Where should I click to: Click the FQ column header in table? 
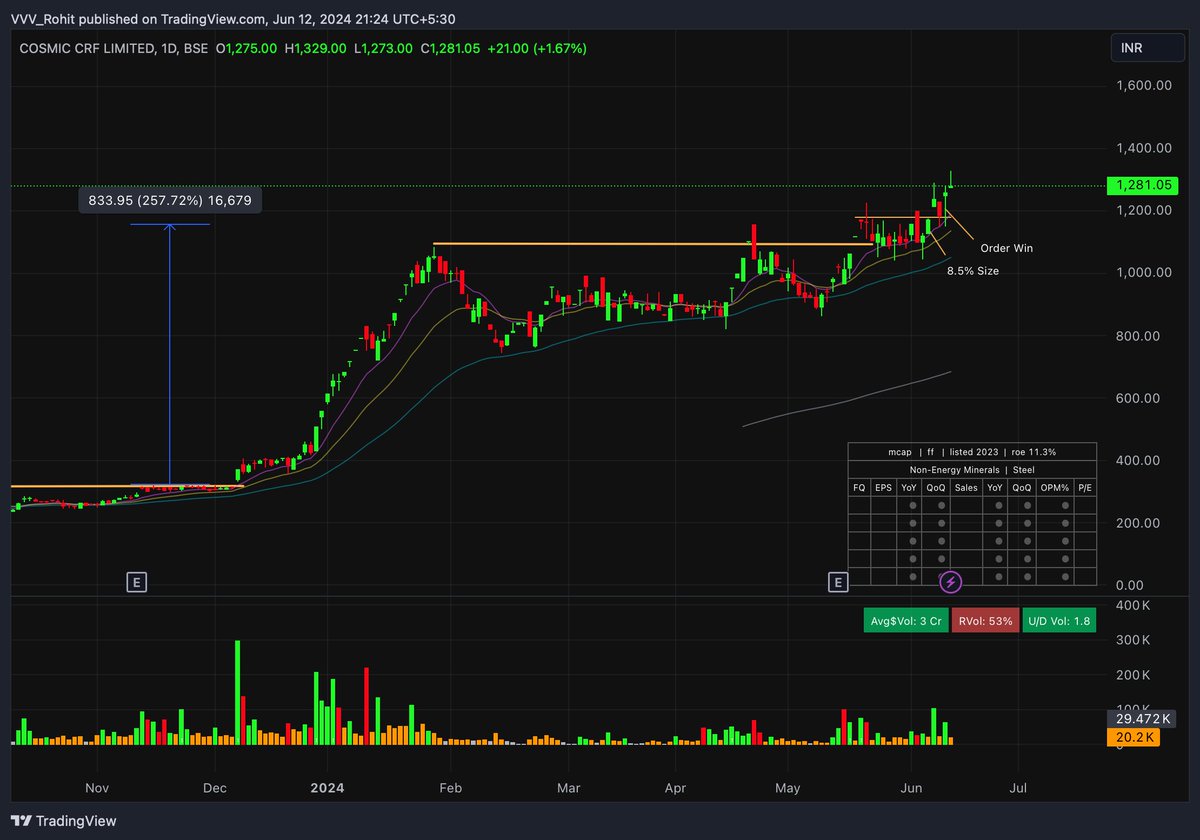(x=859, y=487)
